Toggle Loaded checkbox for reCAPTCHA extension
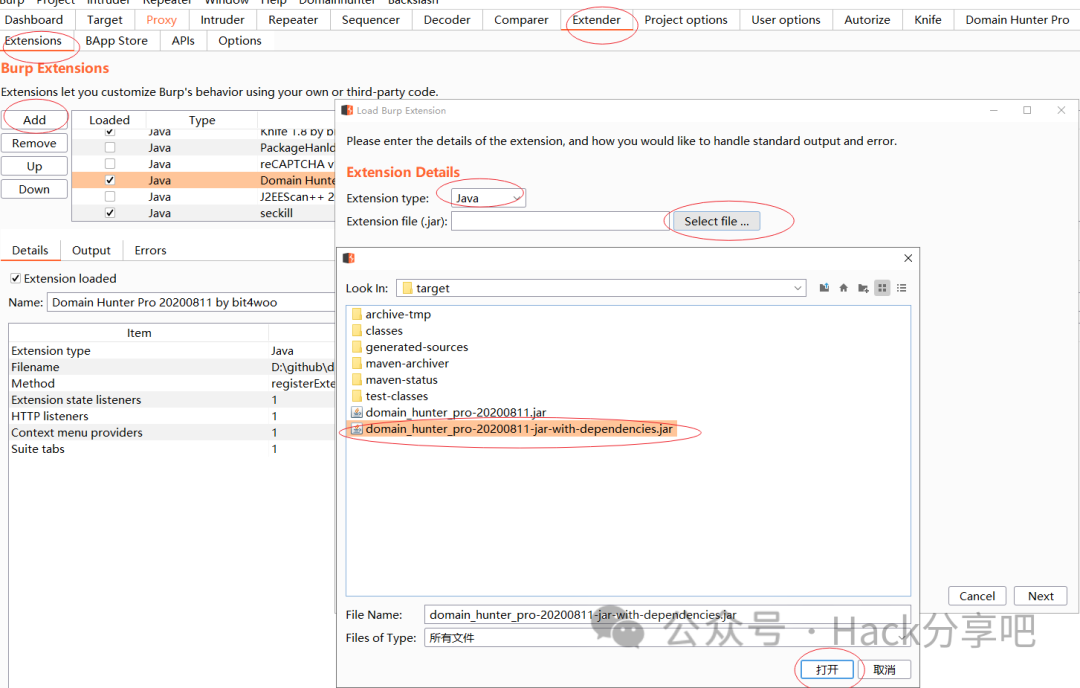This screenshot has height=688, width=1080. coord(110,164)
